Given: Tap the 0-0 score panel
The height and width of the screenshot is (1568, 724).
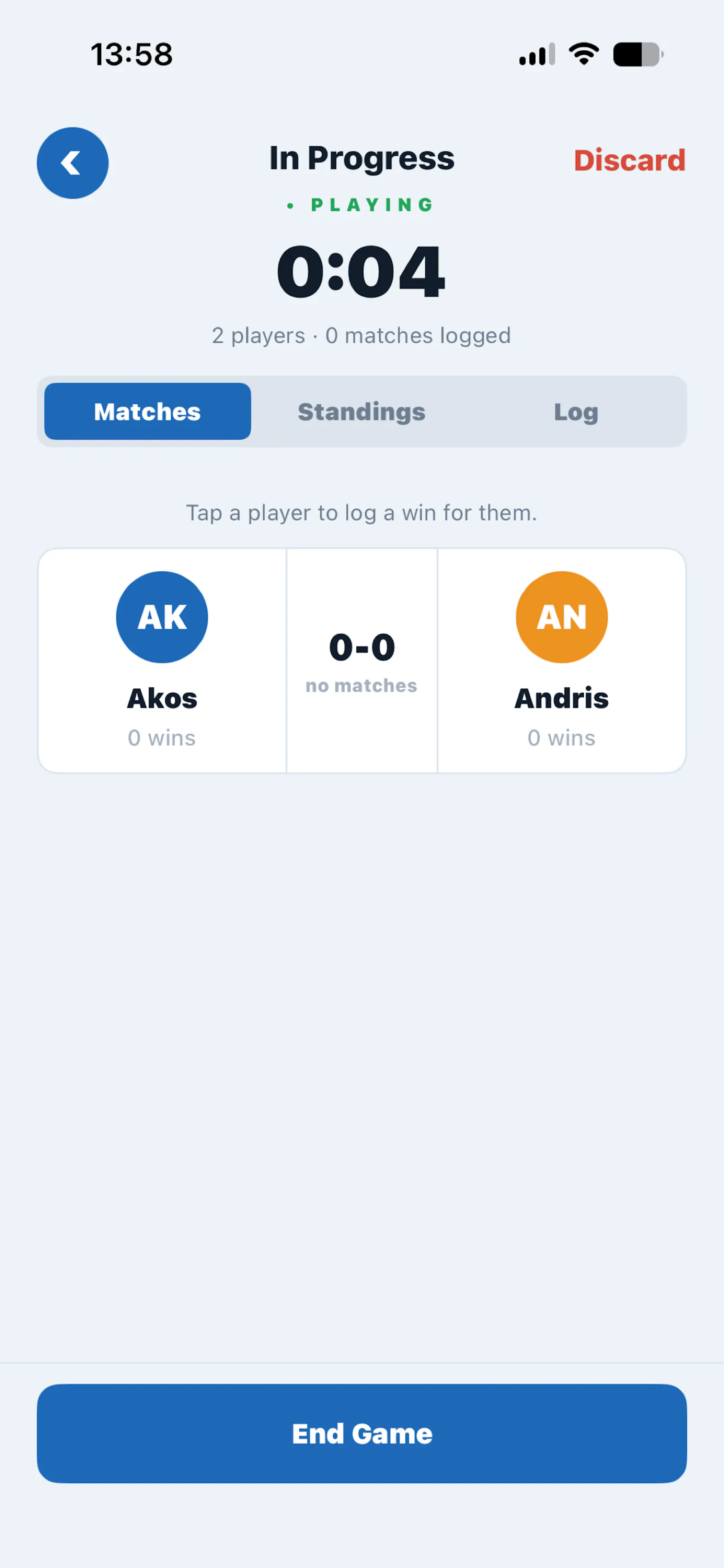Looking at the screenshot, I should tap(362, 661).
